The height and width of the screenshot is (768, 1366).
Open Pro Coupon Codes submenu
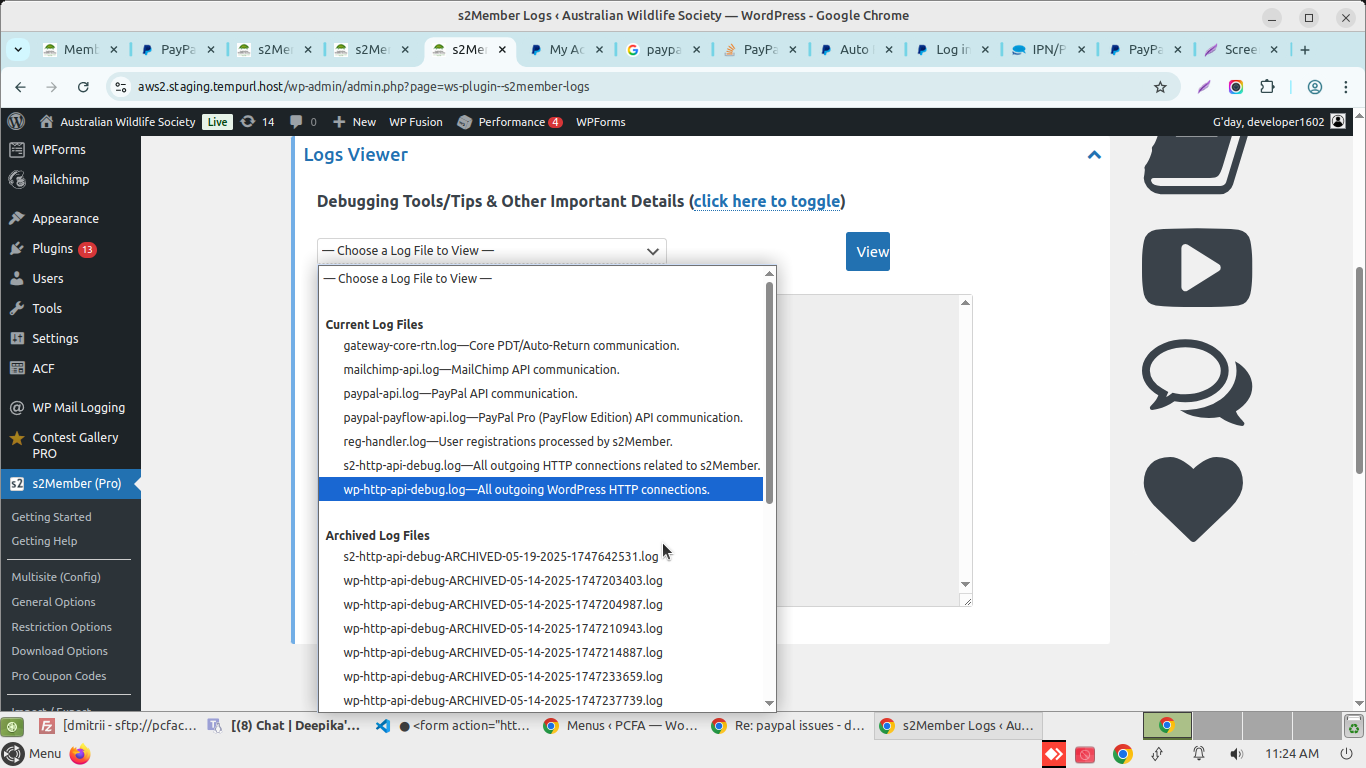click(58, 676)
